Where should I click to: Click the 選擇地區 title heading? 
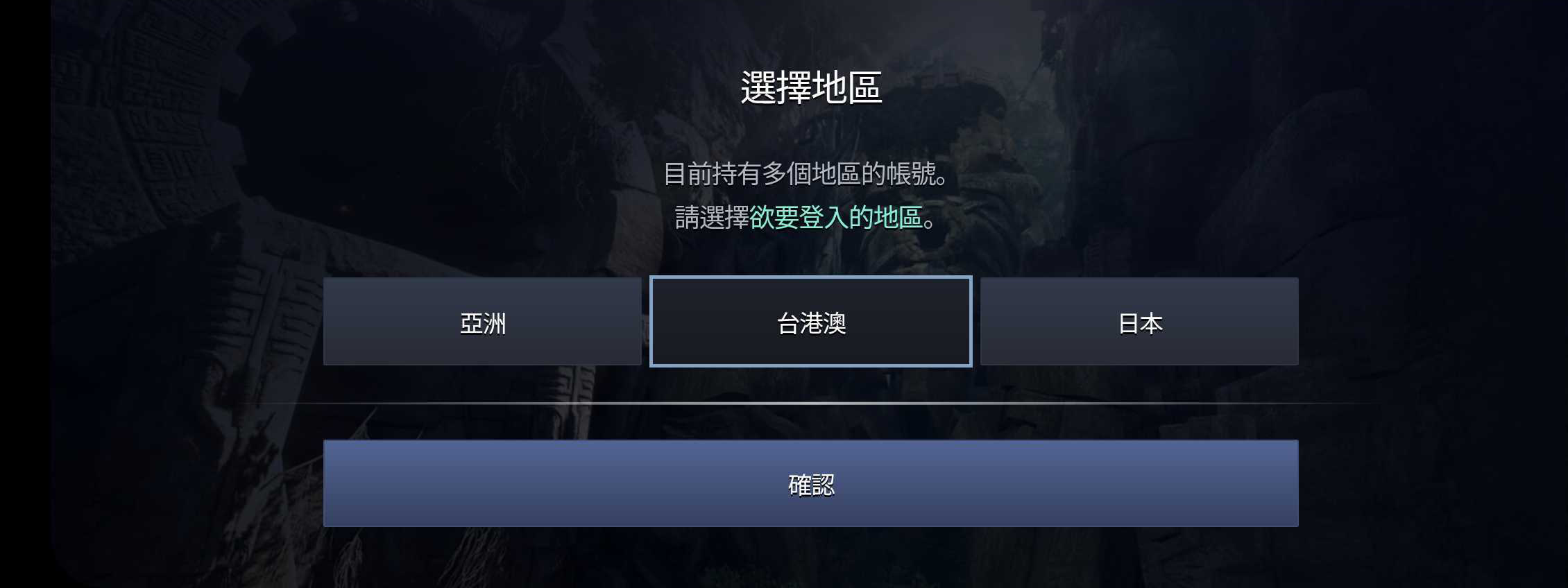tap(810, 88)
